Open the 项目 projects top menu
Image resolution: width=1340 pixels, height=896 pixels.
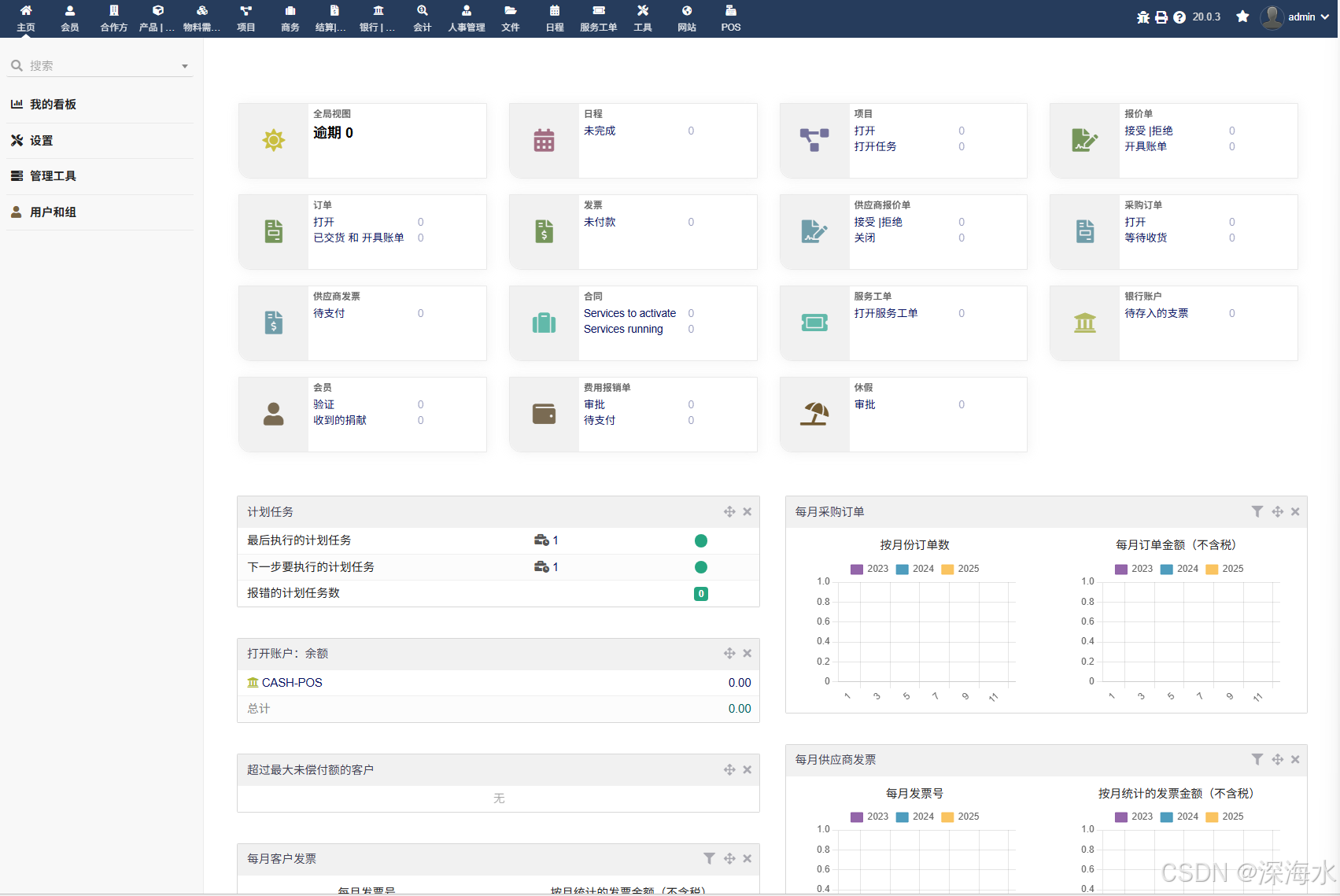click(x=246, y=18)
